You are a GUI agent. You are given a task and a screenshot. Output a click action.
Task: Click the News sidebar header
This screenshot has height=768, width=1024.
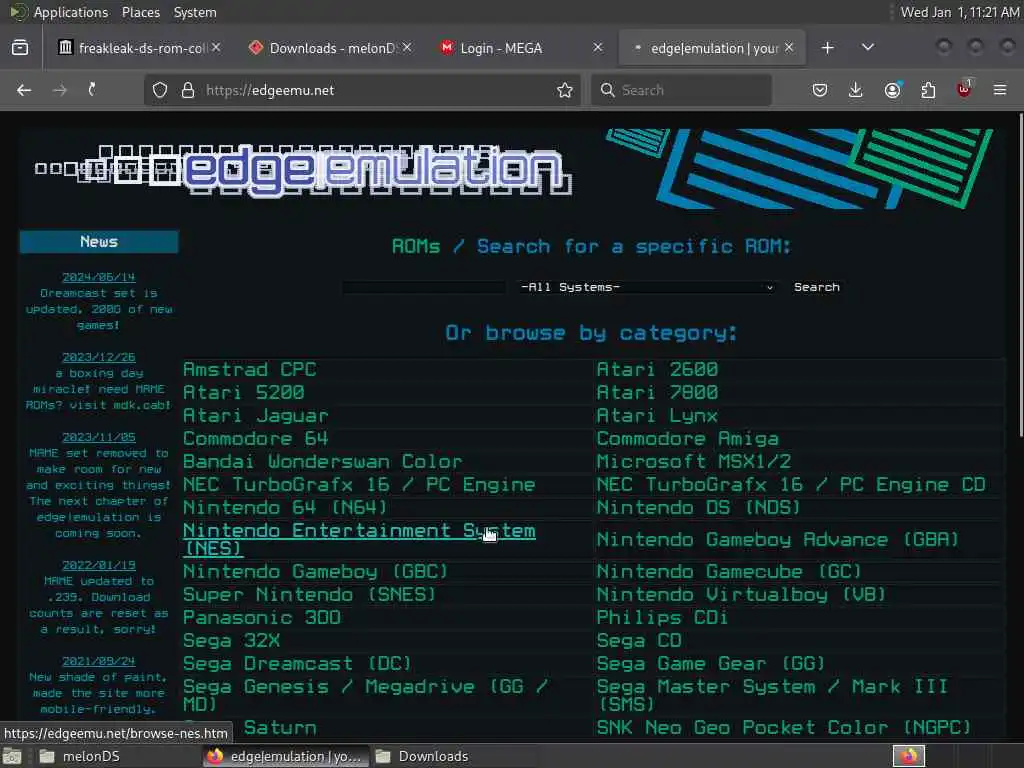click(99, 242)
